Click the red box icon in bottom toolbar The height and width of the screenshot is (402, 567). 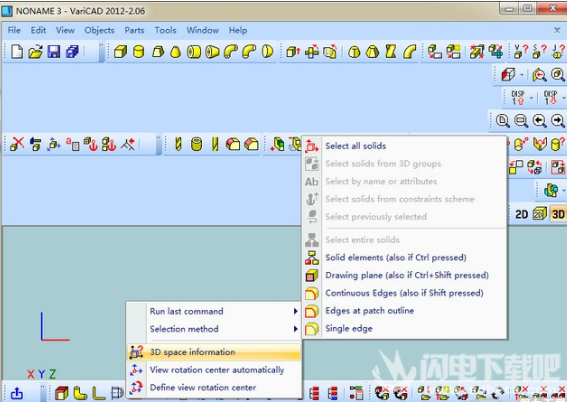pos(61,393)
